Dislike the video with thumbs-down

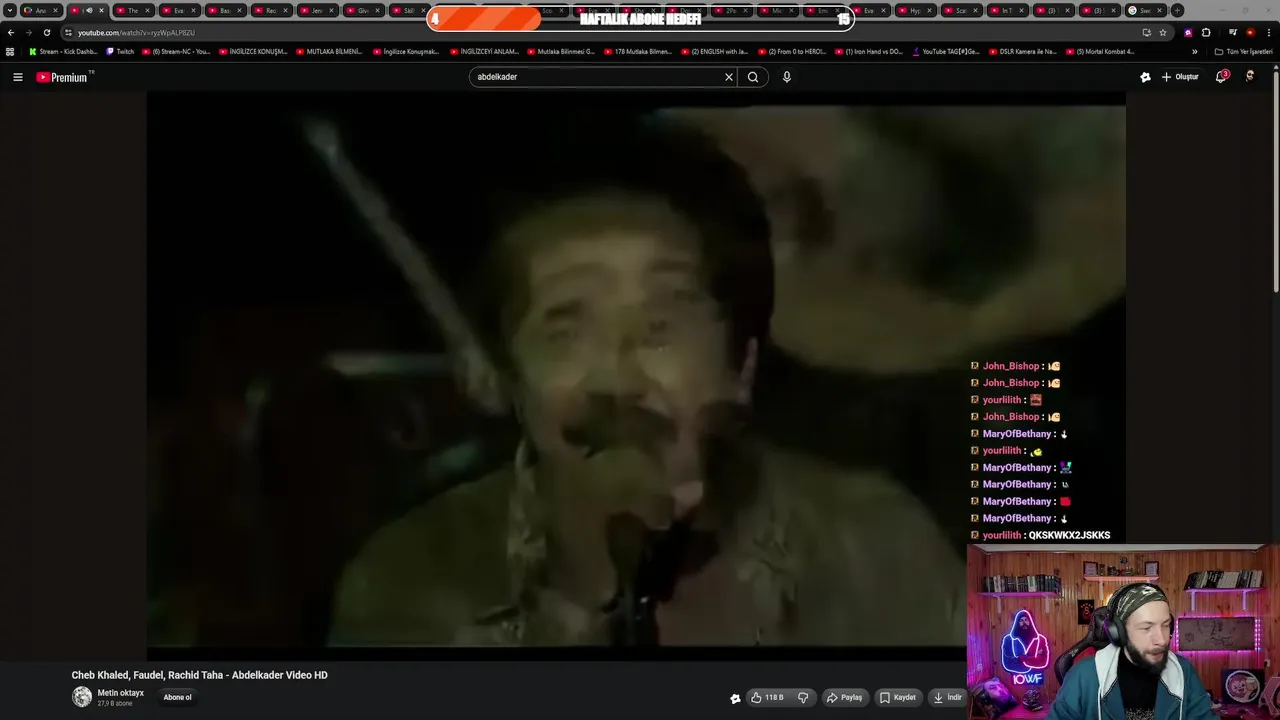click(803, 697)
